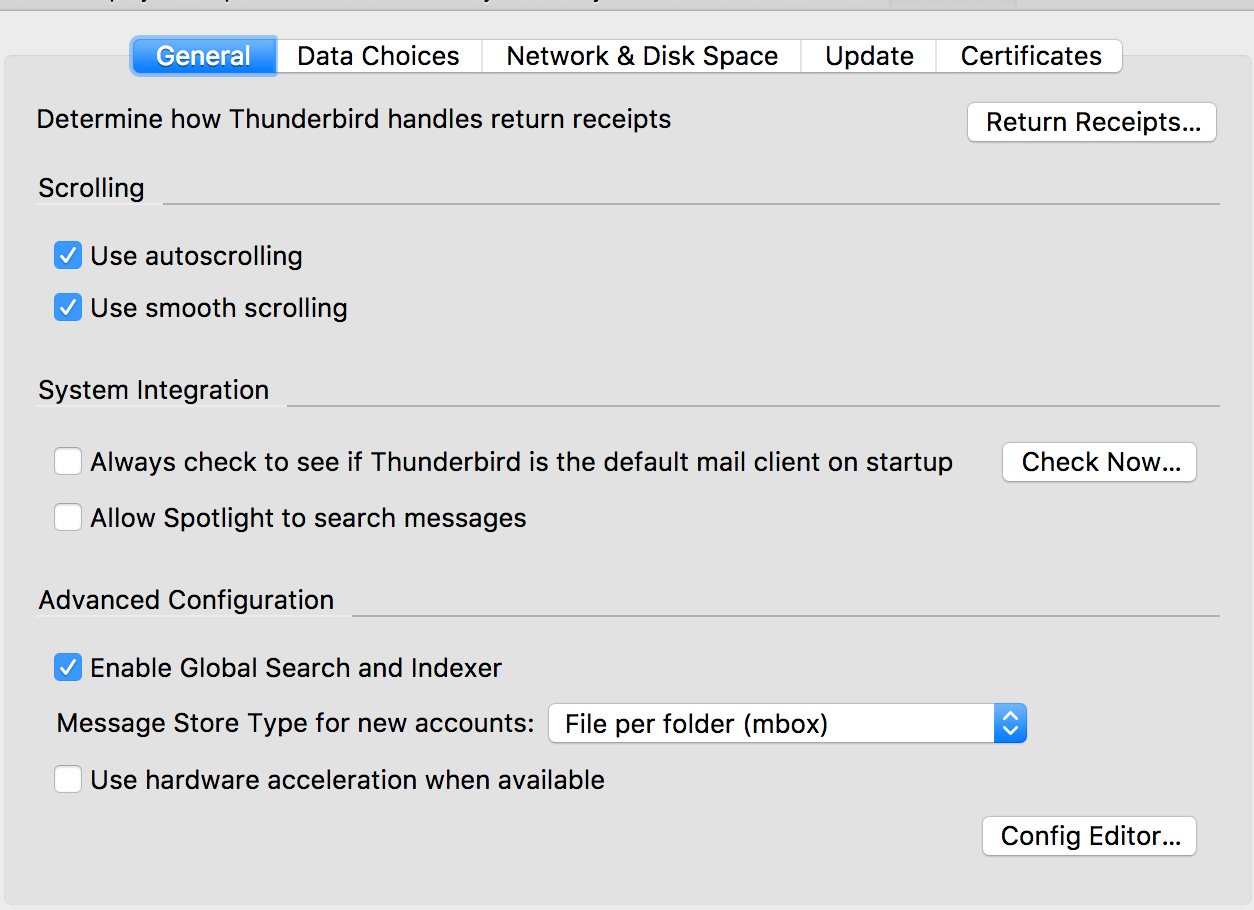
Task: Click the Return Receipts button
Action: [x=1092, y=122]
